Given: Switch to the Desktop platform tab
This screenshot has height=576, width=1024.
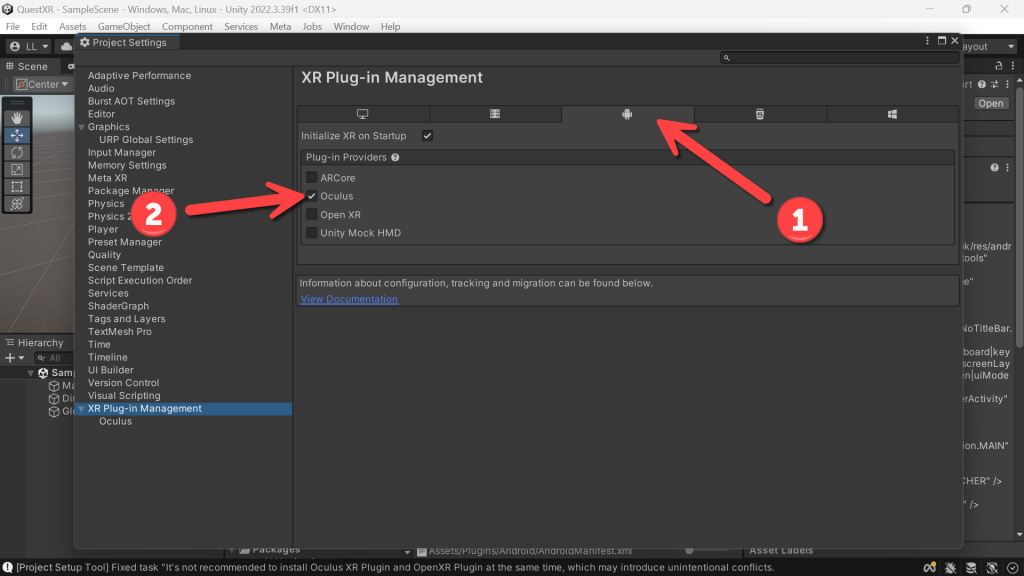Looking at the screenshot, I should click(x=362, y=114).
